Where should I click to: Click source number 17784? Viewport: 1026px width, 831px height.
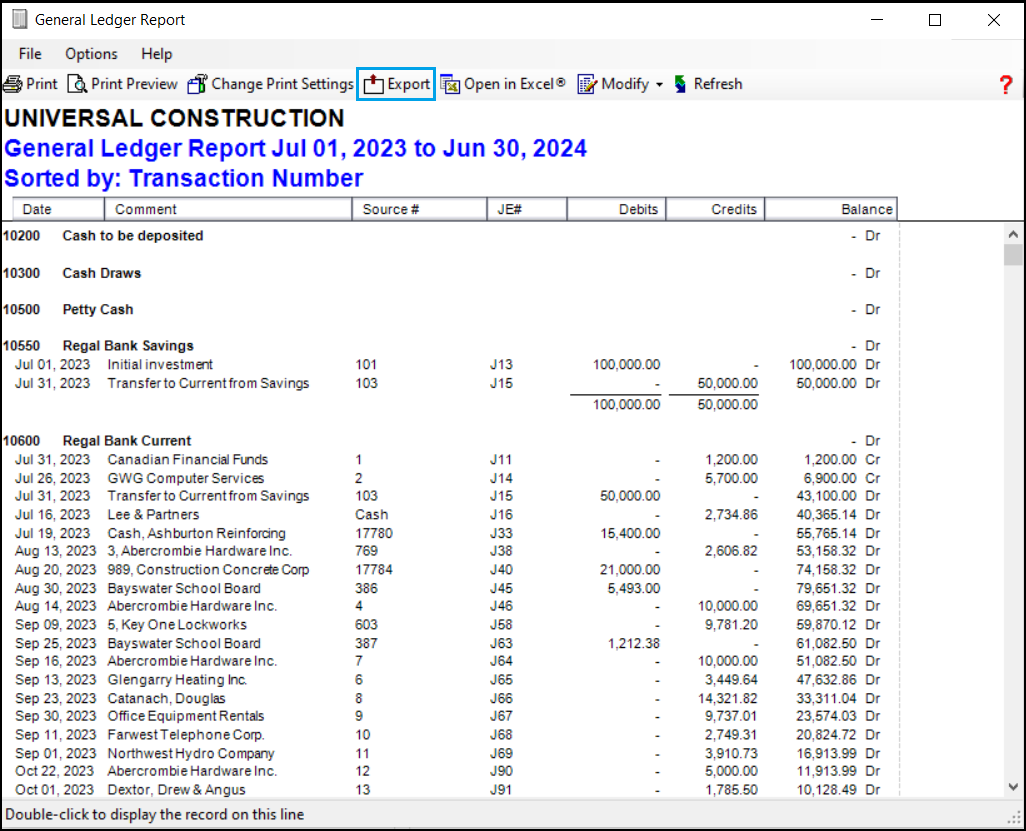pos(374,569)
